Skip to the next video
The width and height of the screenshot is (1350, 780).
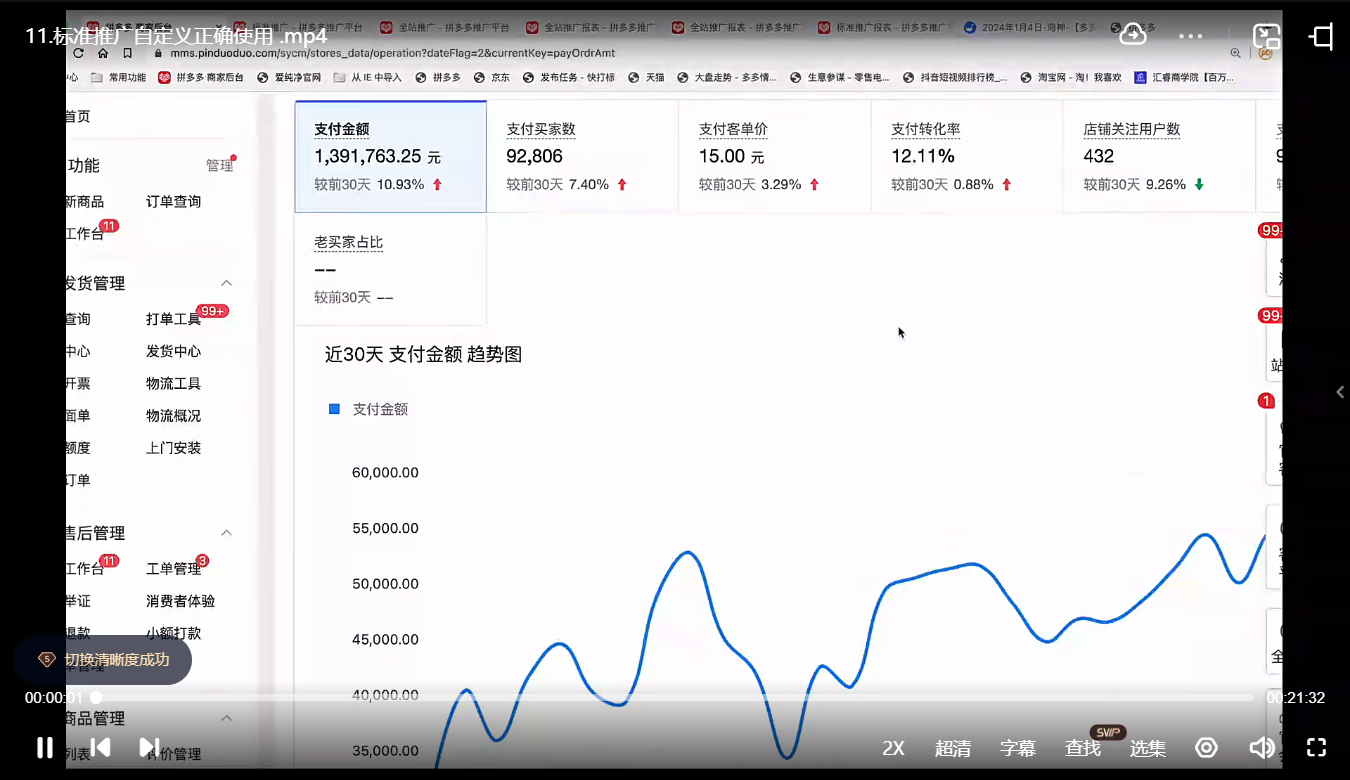click(x=148, y=747)
